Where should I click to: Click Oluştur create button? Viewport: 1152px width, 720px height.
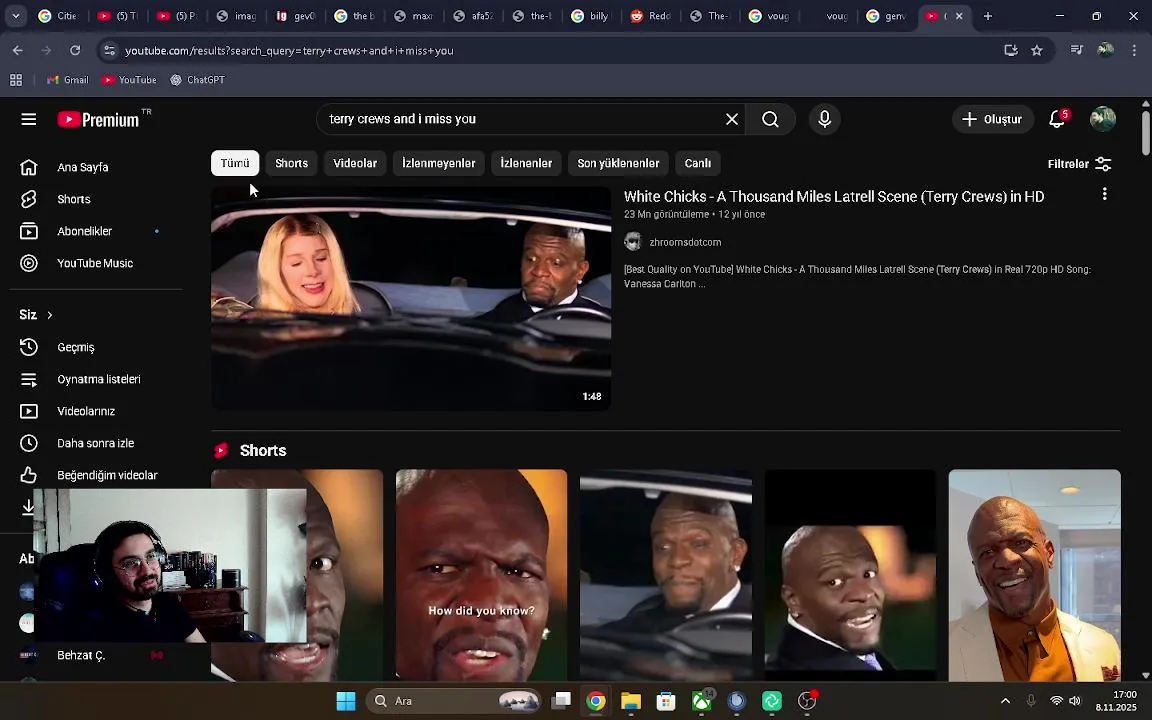coord(993,119)
